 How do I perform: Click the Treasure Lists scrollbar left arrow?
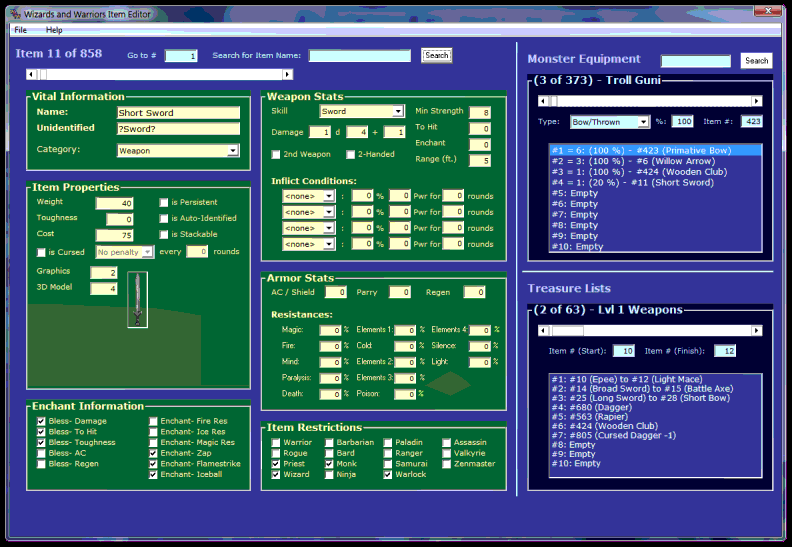(543, 330)
